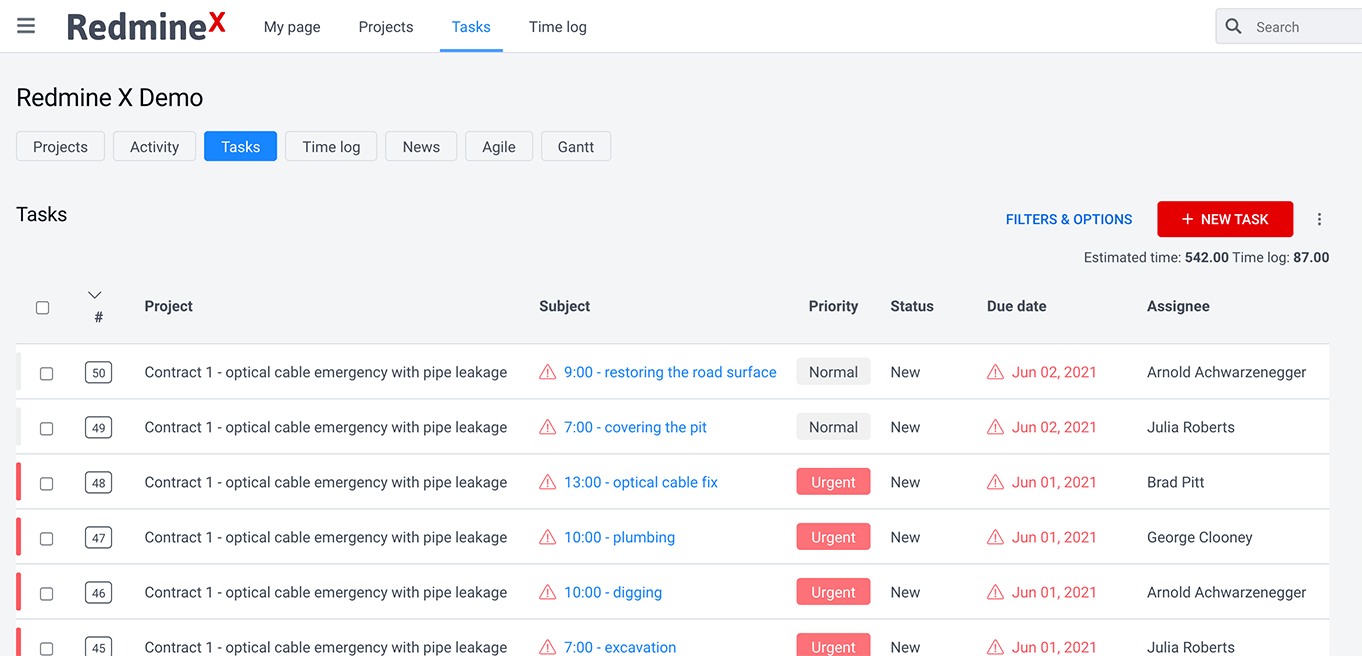The height and width of the screenshot is (656, 1362).
Task: Click warning icon beside 10:00 - digging
Action: coord(547,592)
